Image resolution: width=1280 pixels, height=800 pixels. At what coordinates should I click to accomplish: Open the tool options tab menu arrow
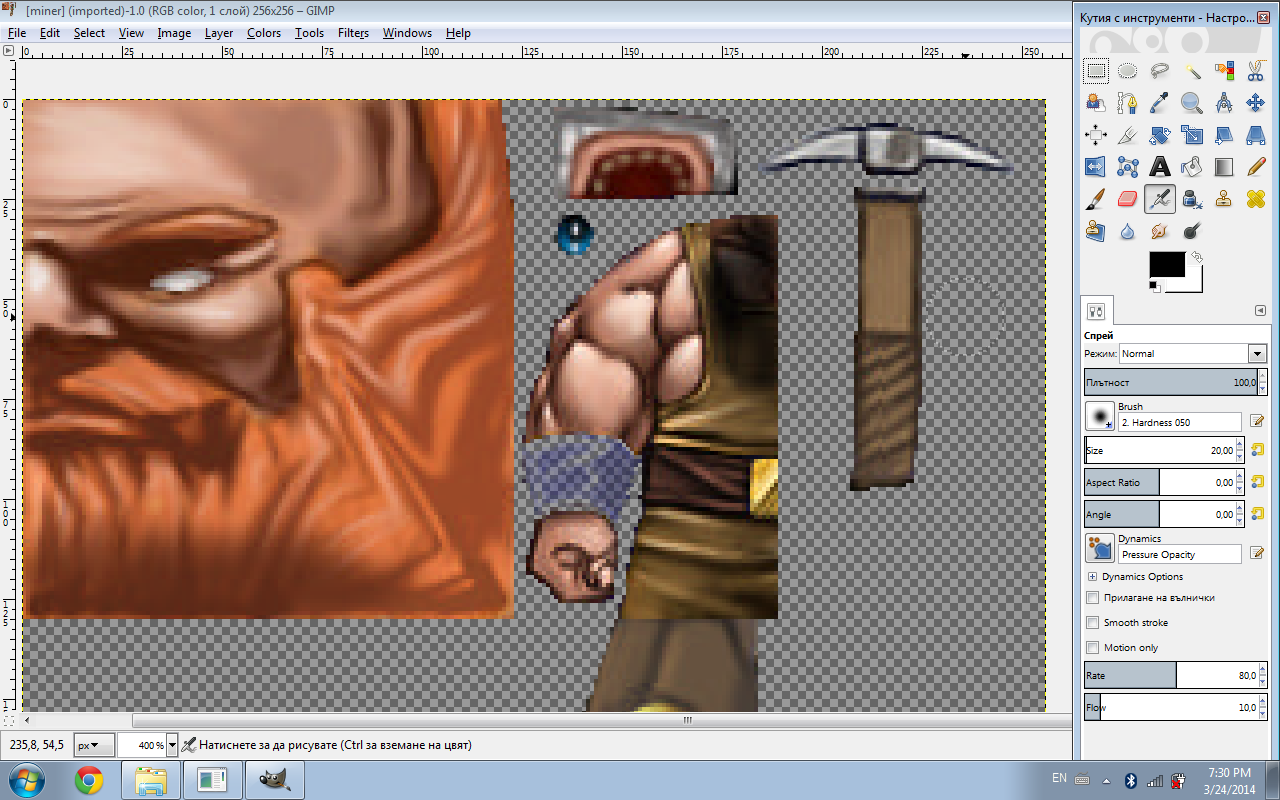[1261, 310]
